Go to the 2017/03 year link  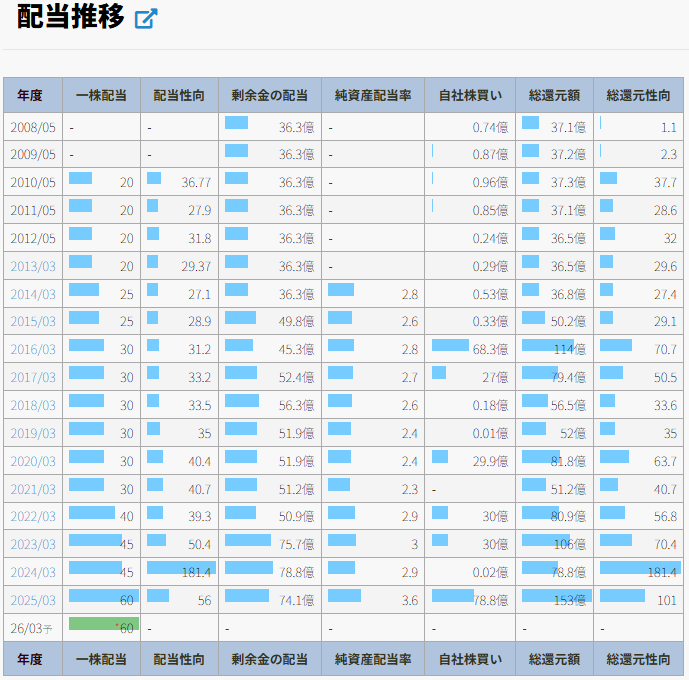32,377
